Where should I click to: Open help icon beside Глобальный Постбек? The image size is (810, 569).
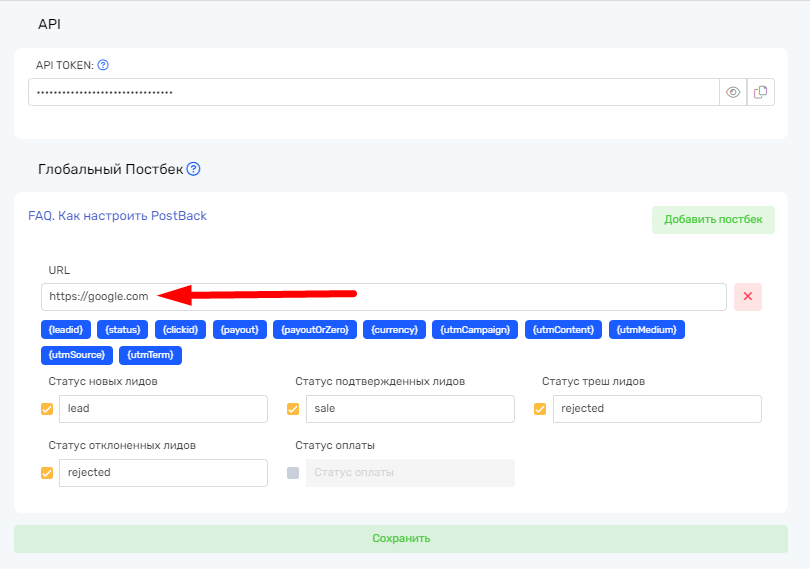[194, 169]
